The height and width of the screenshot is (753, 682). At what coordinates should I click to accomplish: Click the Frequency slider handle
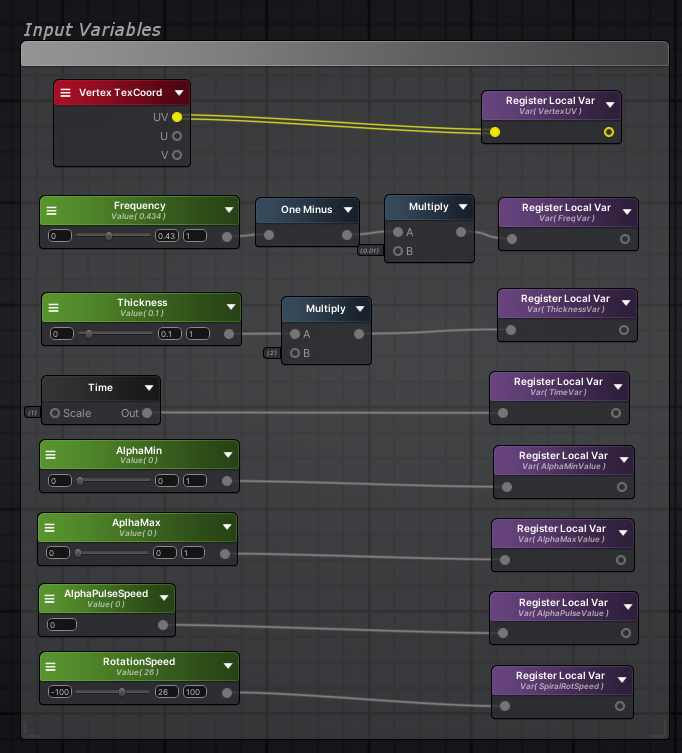pyautogui.click(x=109, y=236)
